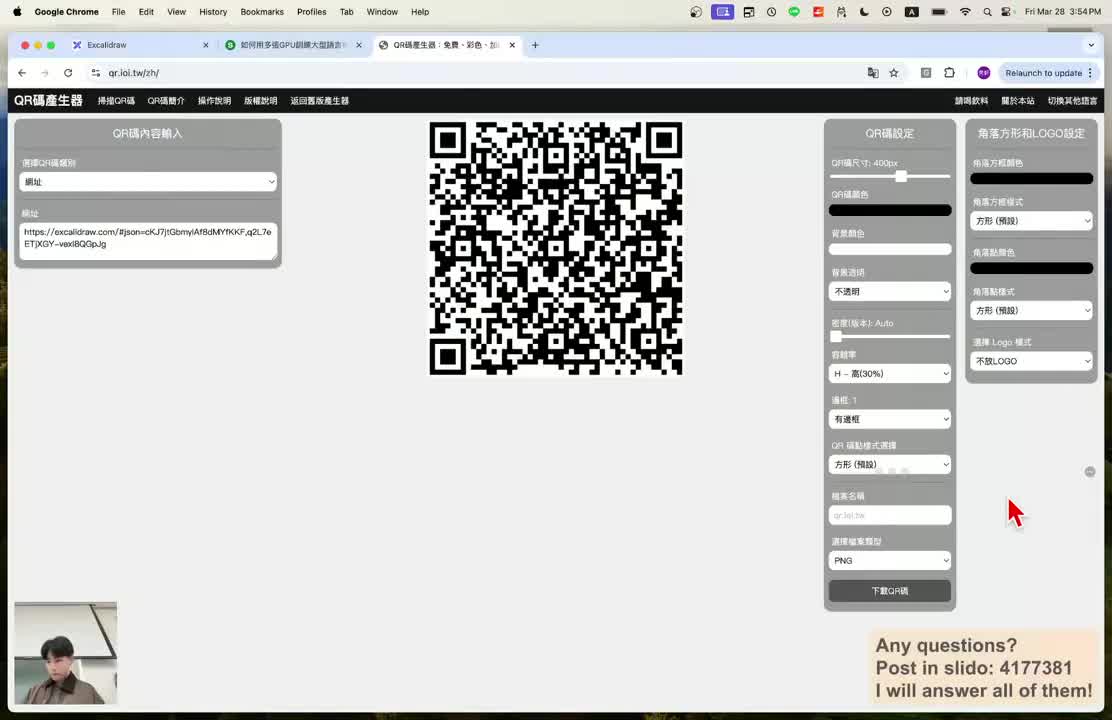Open the Chrome extensions puzzle icon
This screenshot has width=1112, height=720.
[x=949, y=73]
